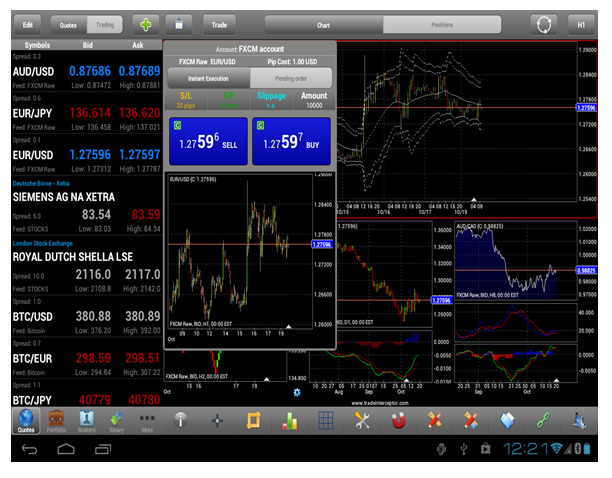Image resolution: width=612 pixels, height=478 pixels.
Task: Select the AUD/USD quote row
Action: [x=87, y=71]
